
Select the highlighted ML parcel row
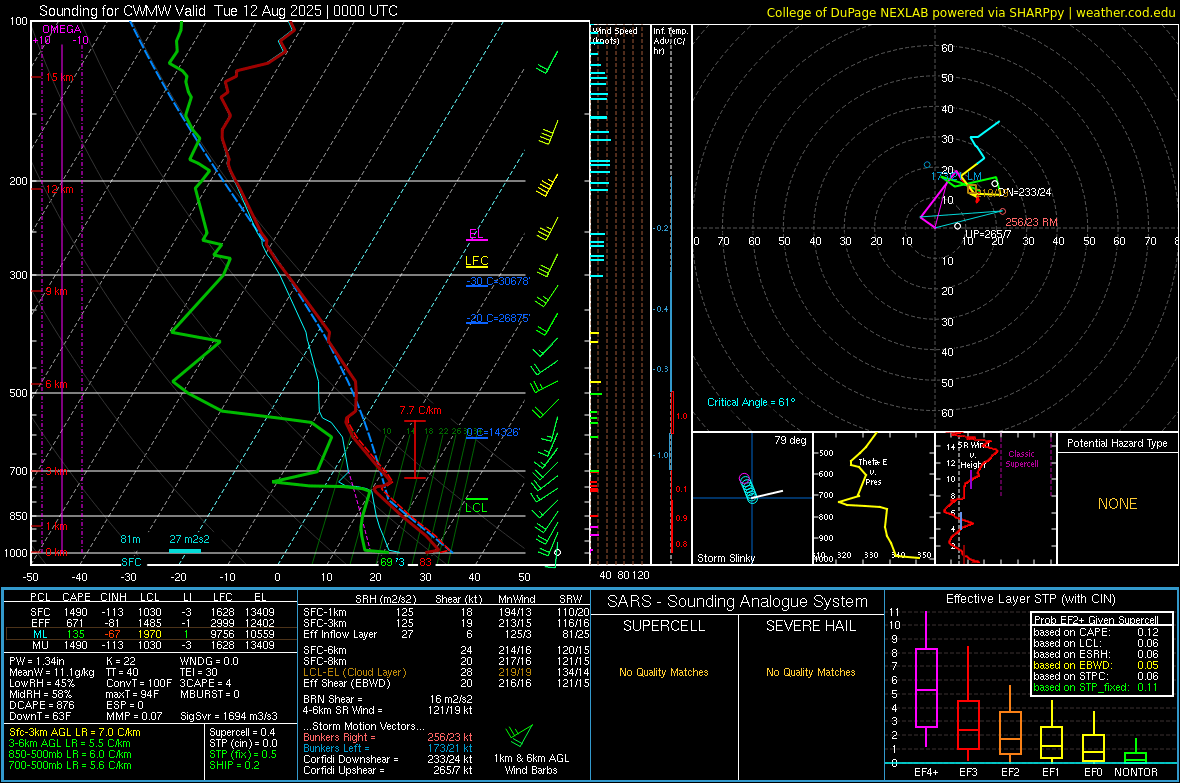[x=151, y=634]
